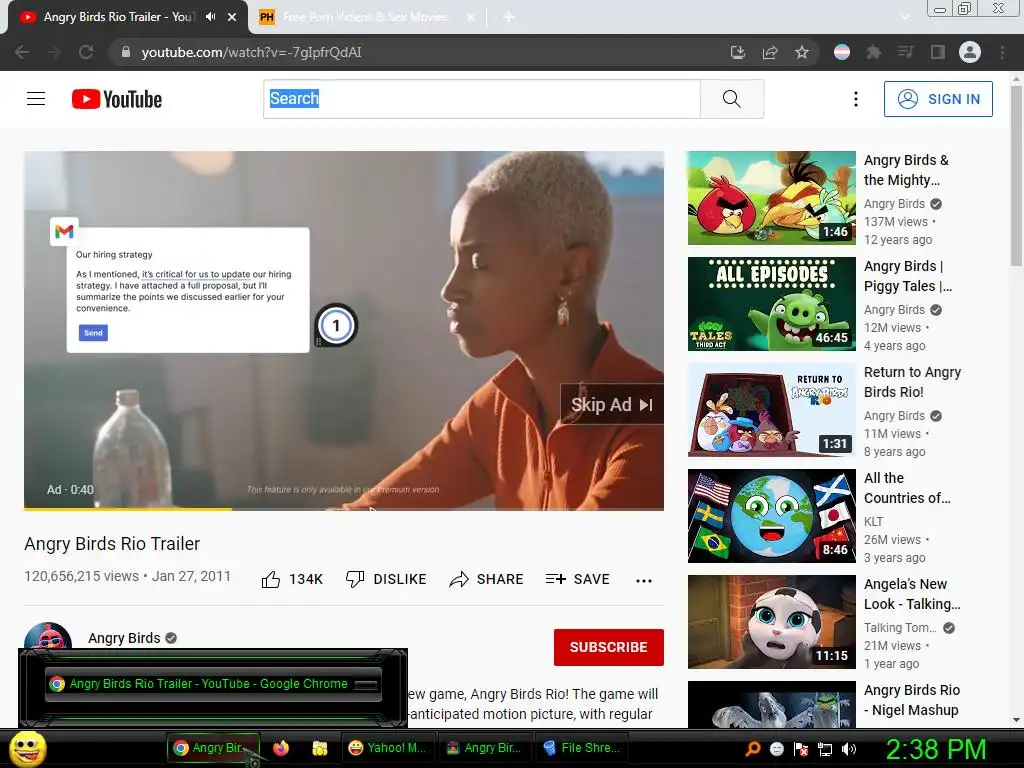Click the SHARE arrow button
This screenshot has width=1024, height=768.
487,579
